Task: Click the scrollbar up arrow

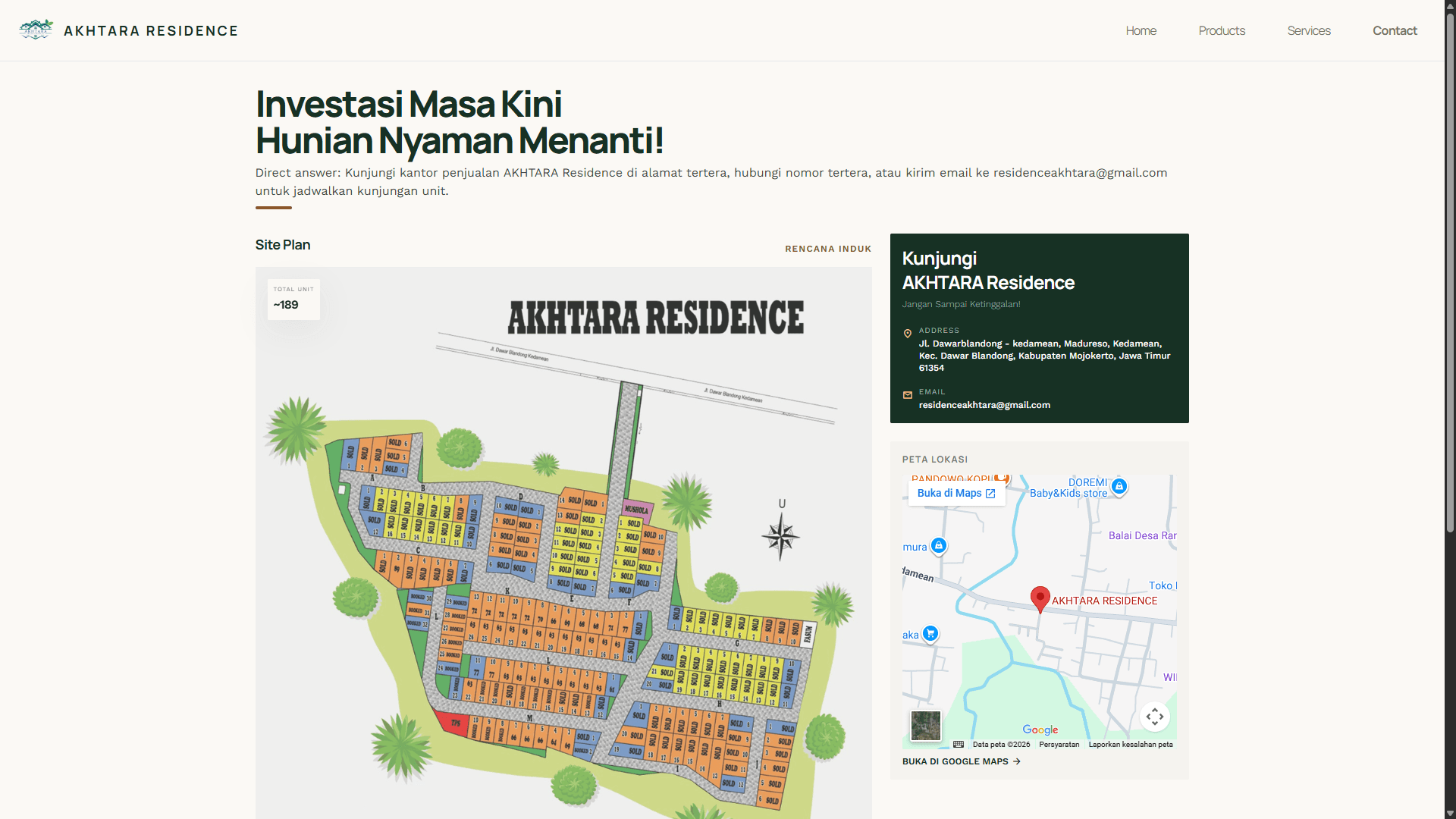Action: tap(1450, 5)
